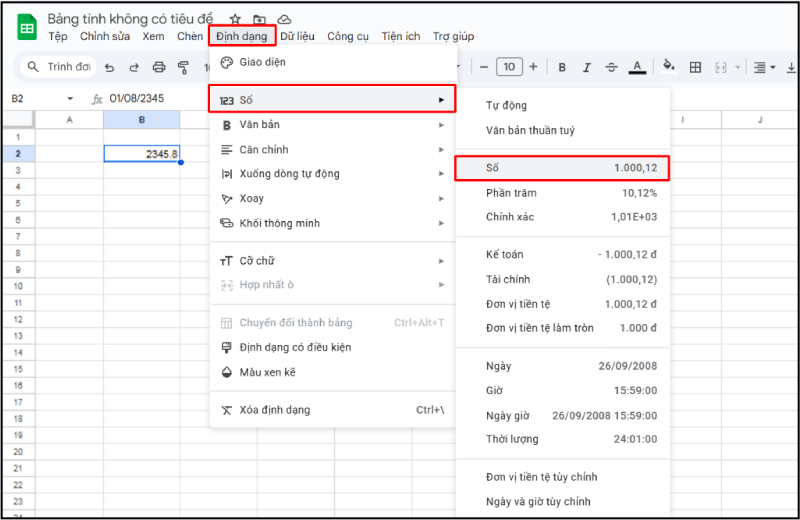
Task: Open the text color picker
Action: [637, 67]
